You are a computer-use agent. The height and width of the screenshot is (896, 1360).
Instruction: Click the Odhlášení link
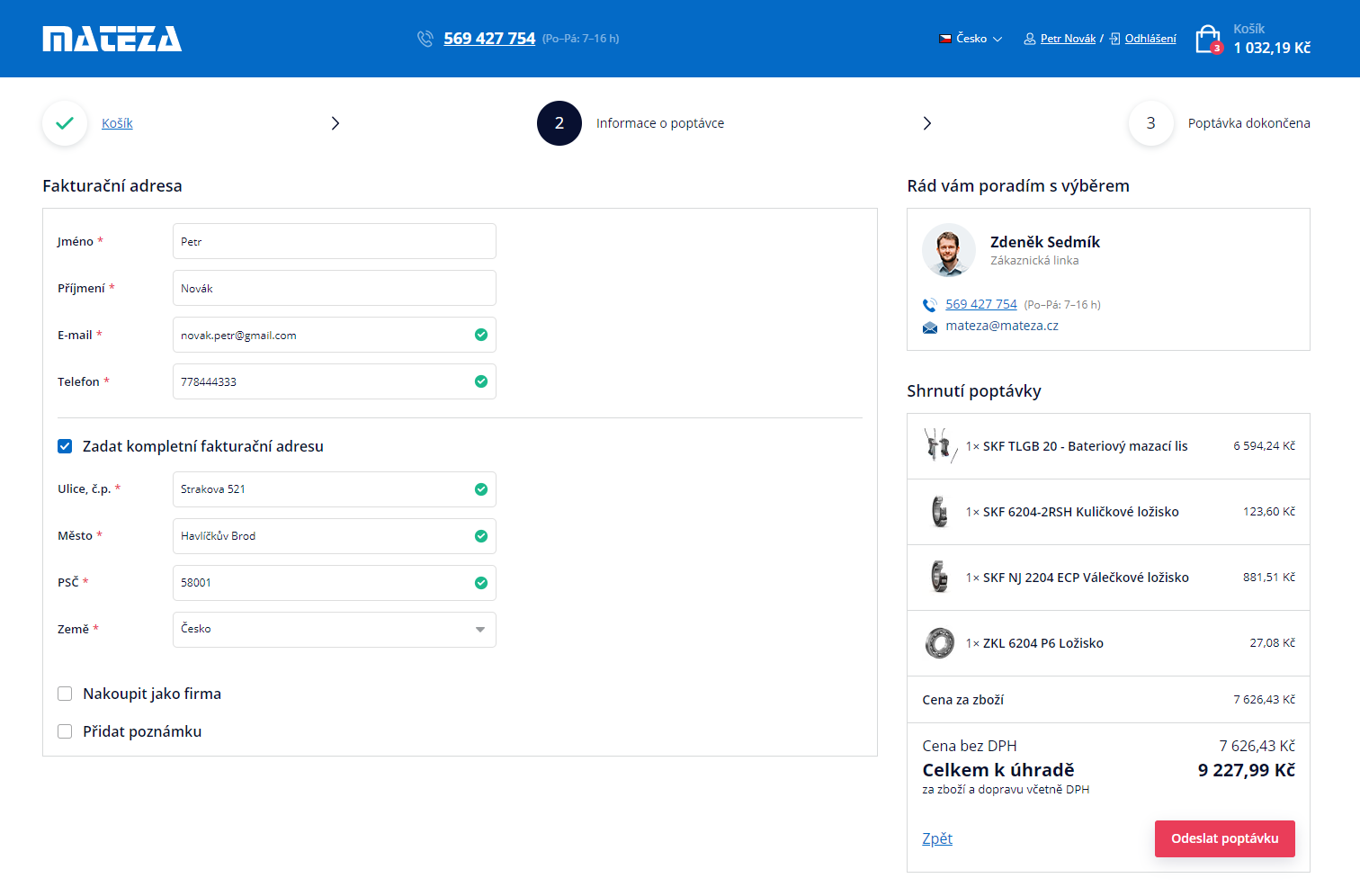click(x=1150, y=39)
